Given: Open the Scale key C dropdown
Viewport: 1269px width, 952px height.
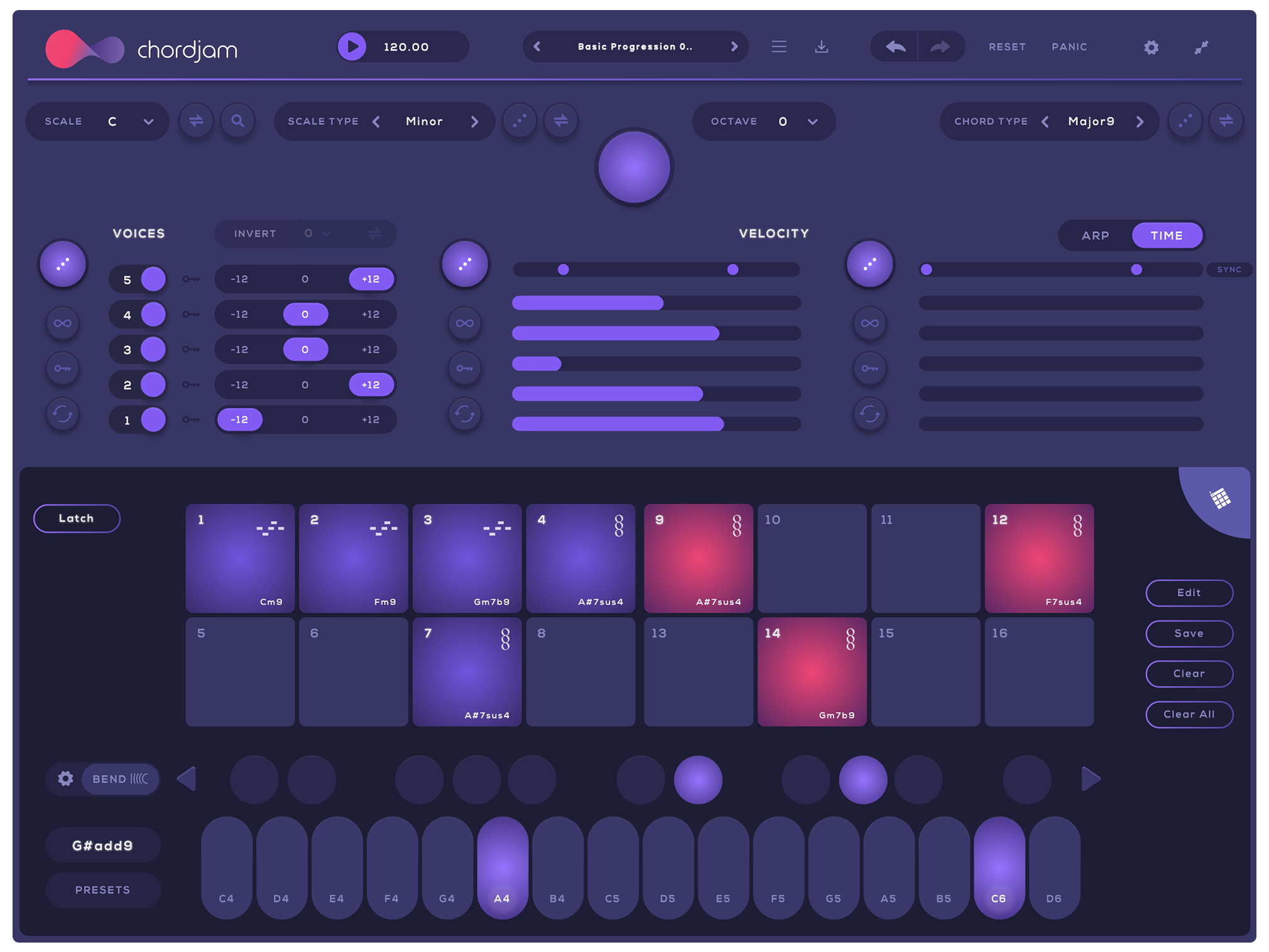Looking at the screenshot, I should (x=148, y=122).
